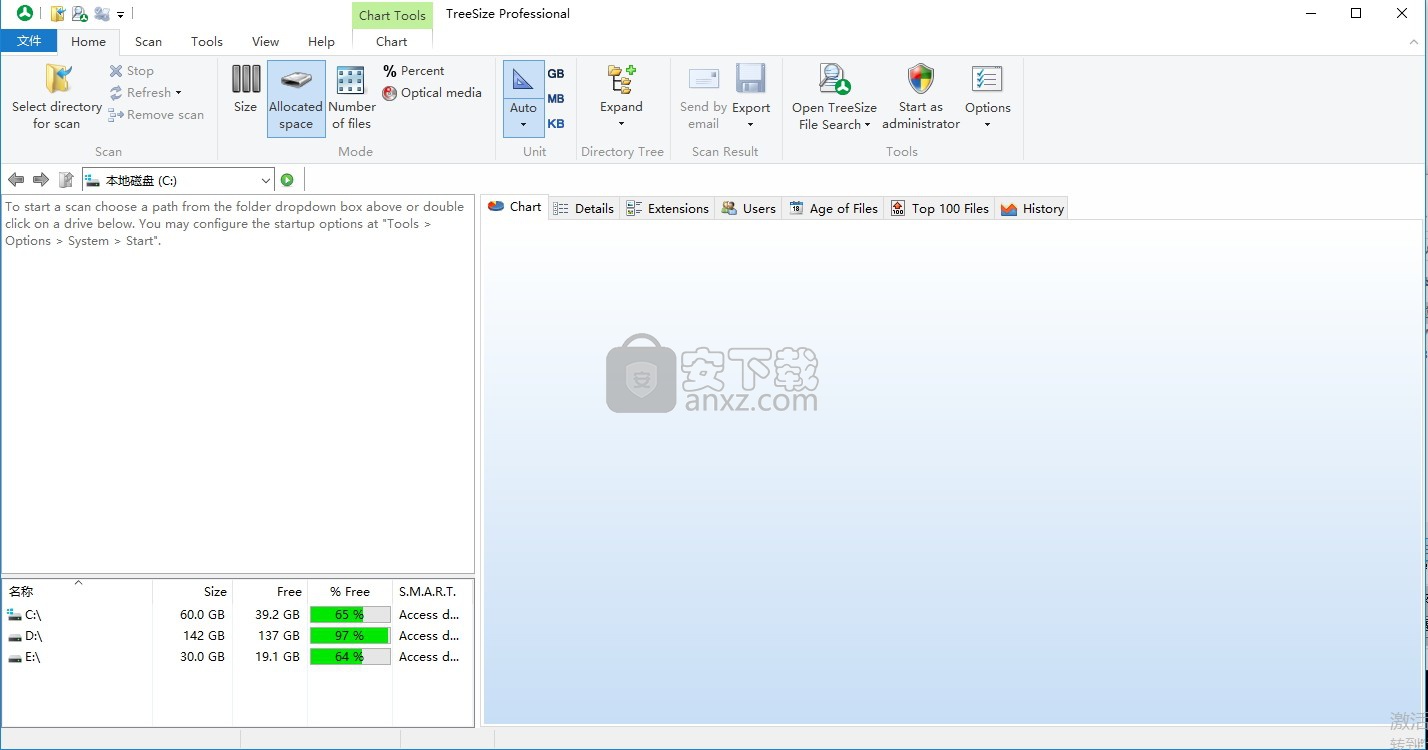Go forward with the right arrow

[41, 180]
